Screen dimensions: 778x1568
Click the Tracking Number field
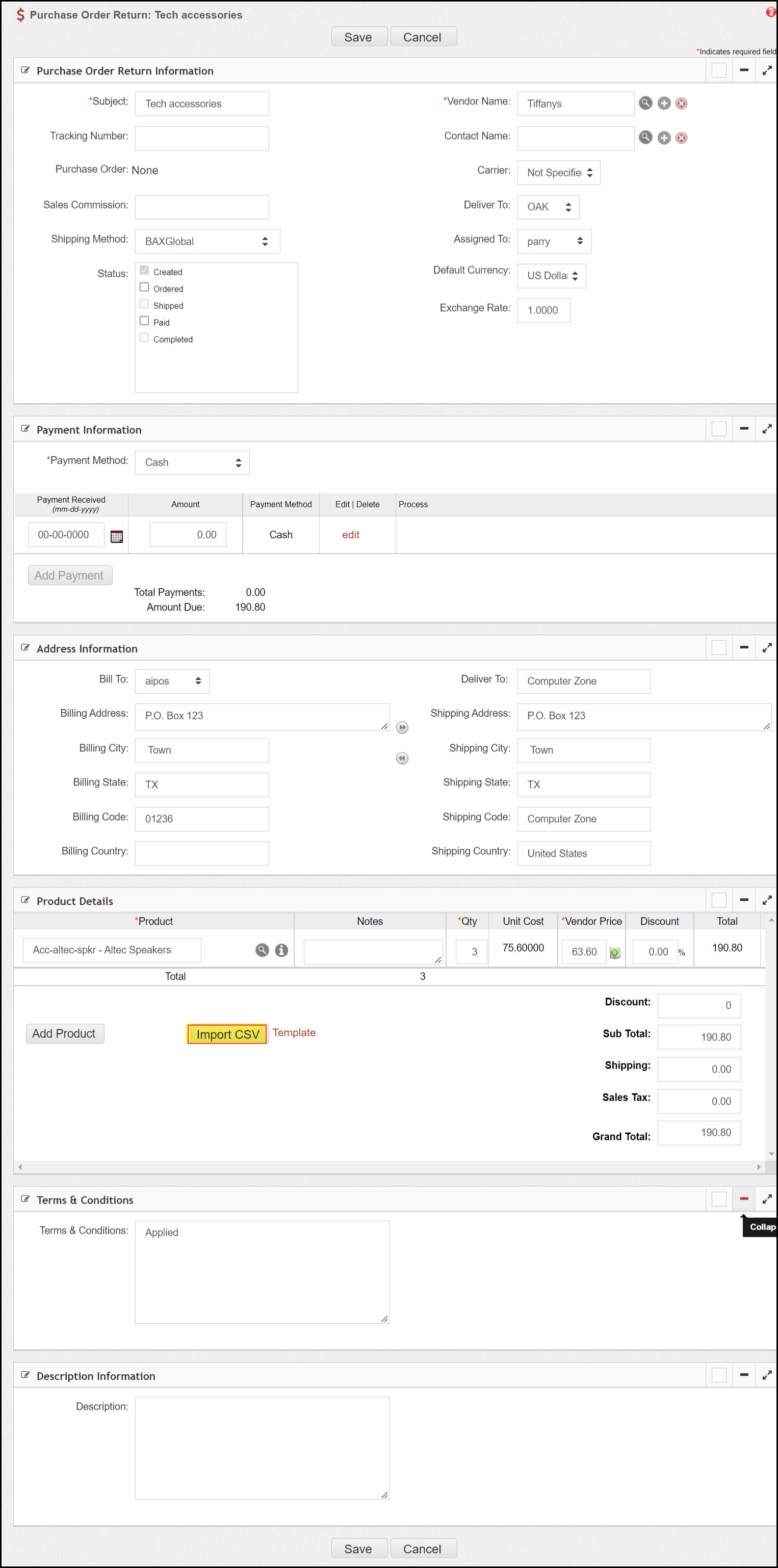pyautogui.click(x=202, y=138)
